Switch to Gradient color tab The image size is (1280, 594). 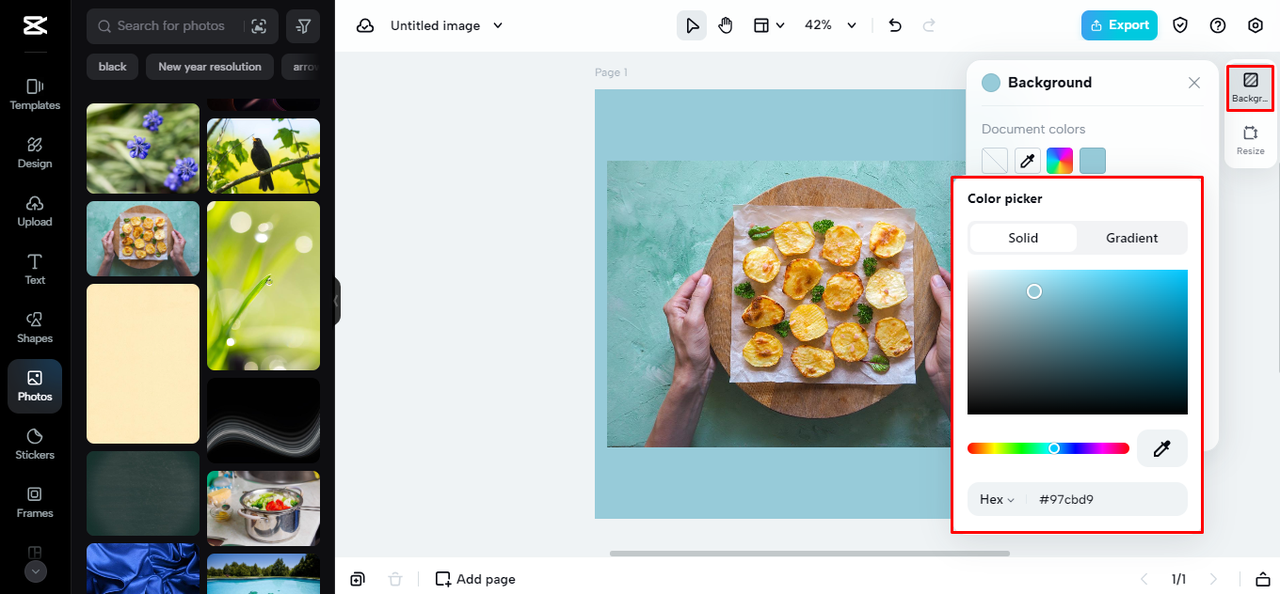1132,238
